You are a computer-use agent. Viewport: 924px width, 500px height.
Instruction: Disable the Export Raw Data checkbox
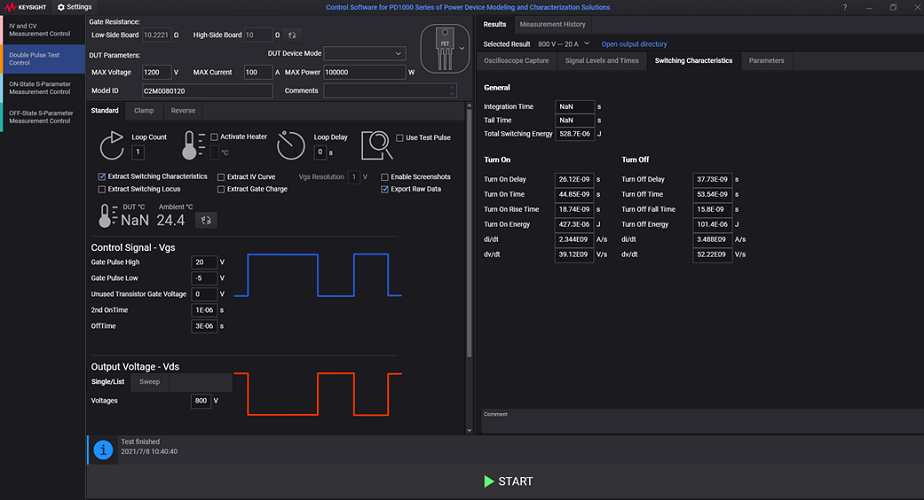[385, 189]
